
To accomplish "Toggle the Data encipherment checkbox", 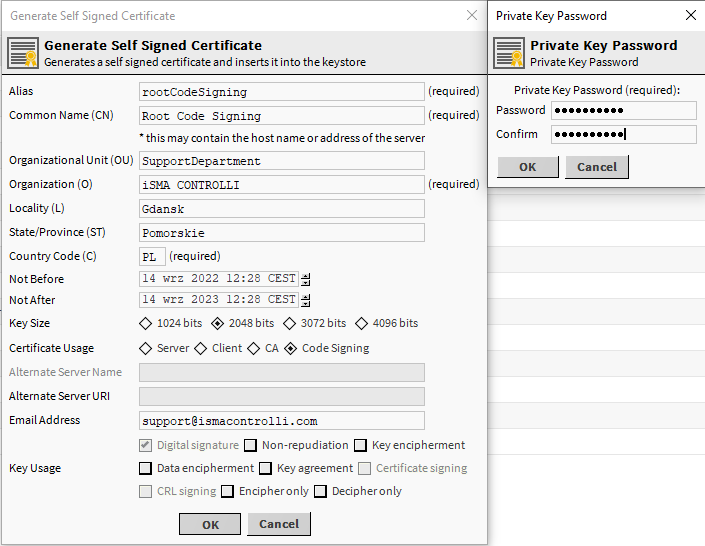I will coord(146,468).
